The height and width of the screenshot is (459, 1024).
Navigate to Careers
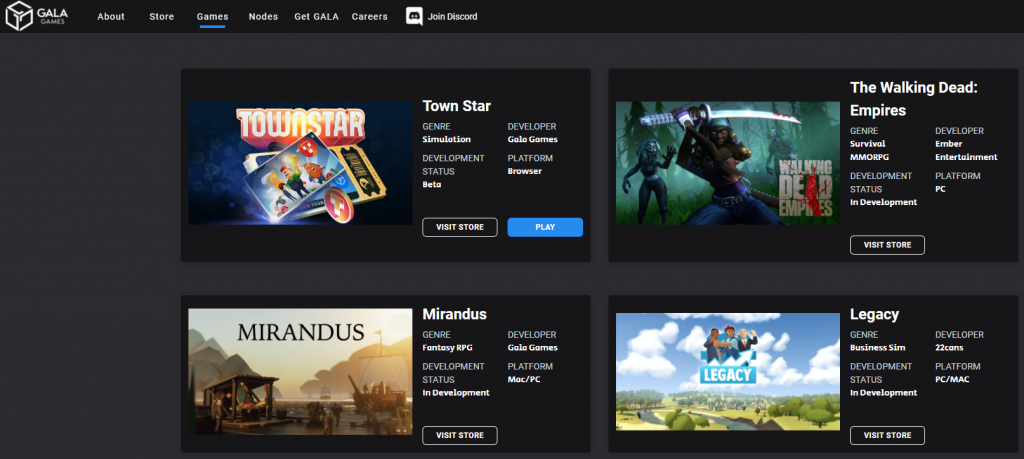pyautogui.click(x=370, y=16)
